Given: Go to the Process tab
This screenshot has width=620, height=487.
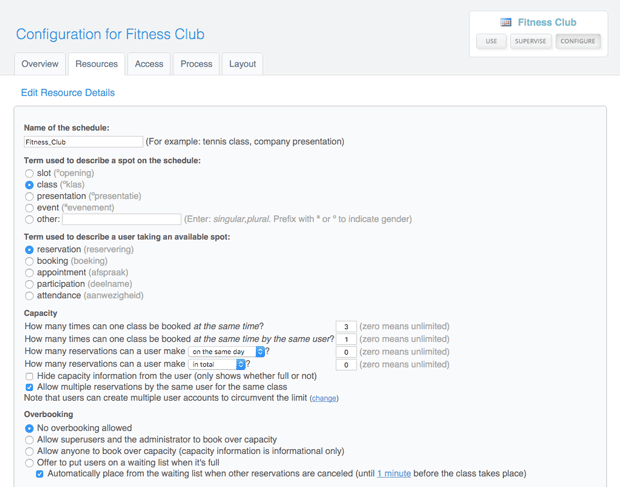Looking at the screenshot, I should [196, 64].
